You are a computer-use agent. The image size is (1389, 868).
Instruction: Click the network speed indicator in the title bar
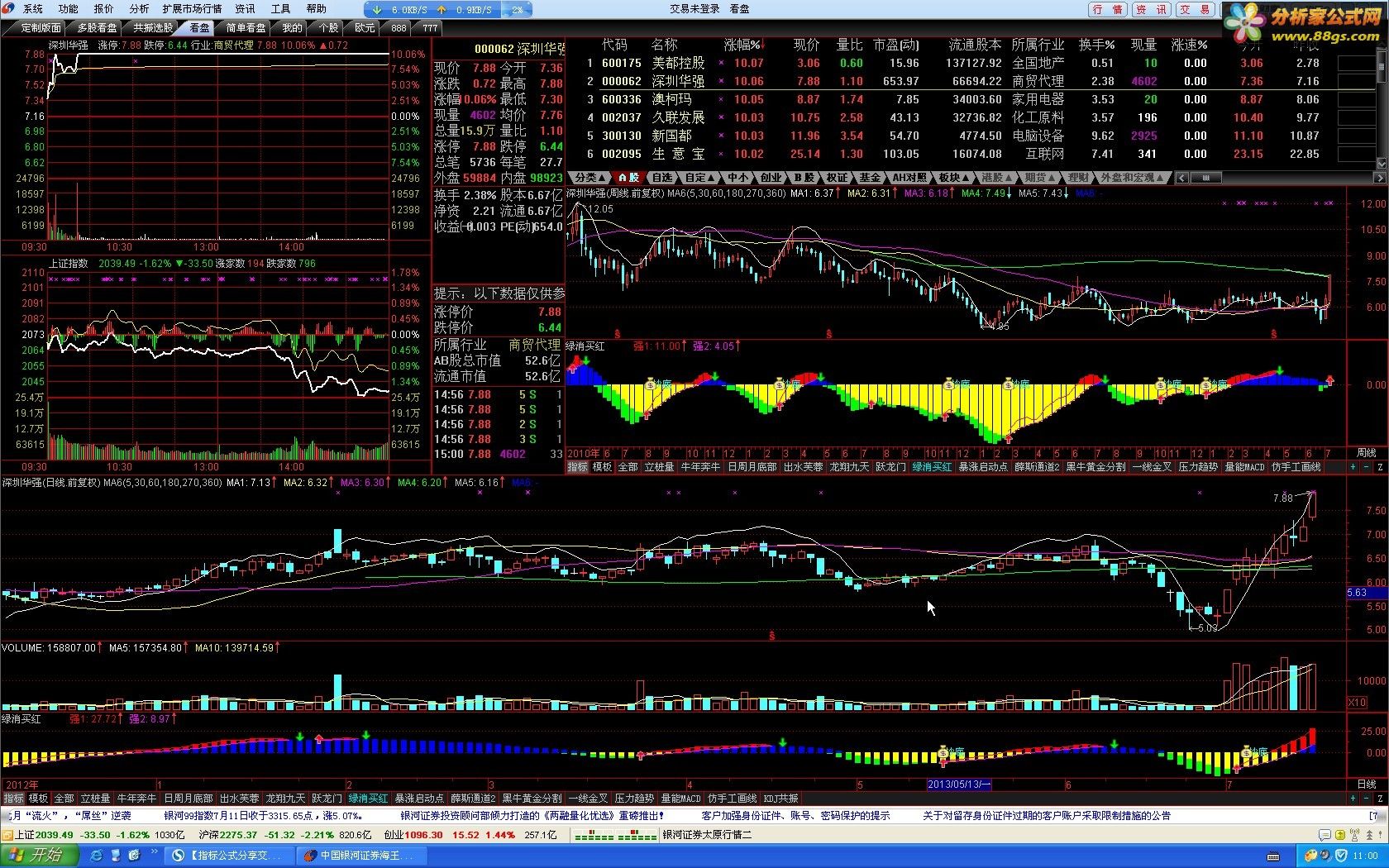(447, 9)
